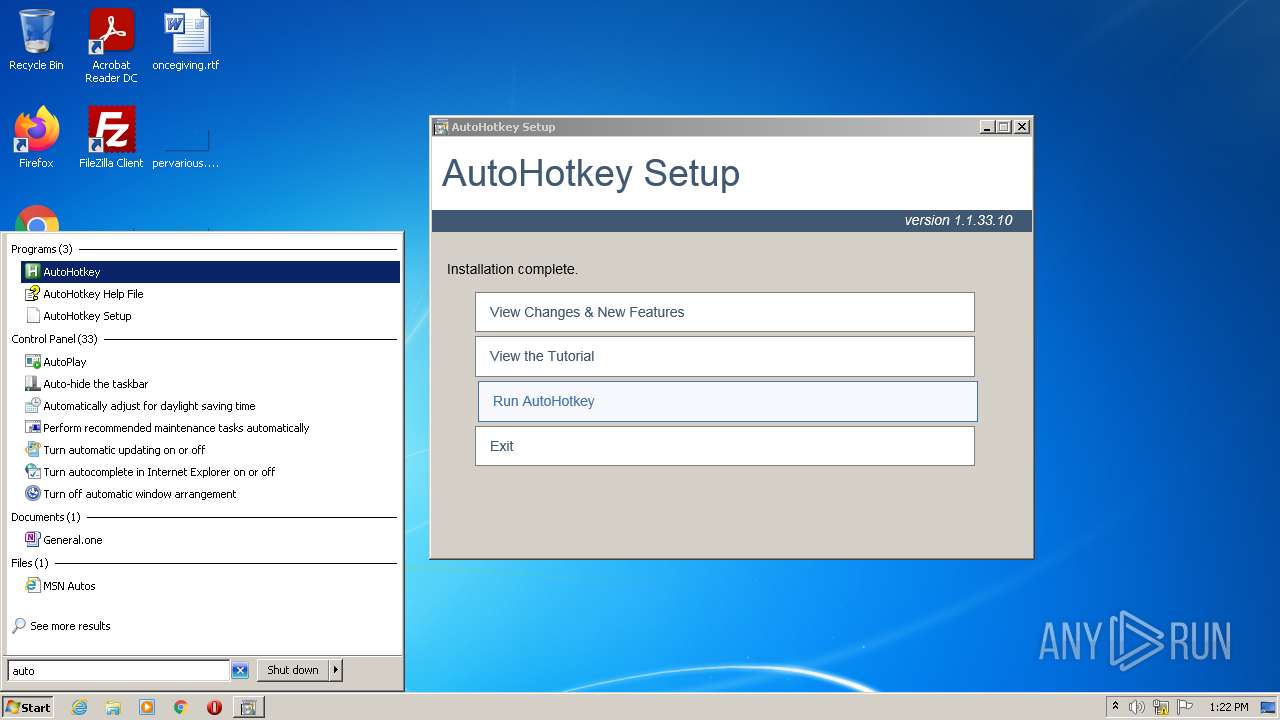This screenshot has width=1280, height=720.
Task: Click the AutoHotkey Setup title bar icon
Action: click(441, 127)
